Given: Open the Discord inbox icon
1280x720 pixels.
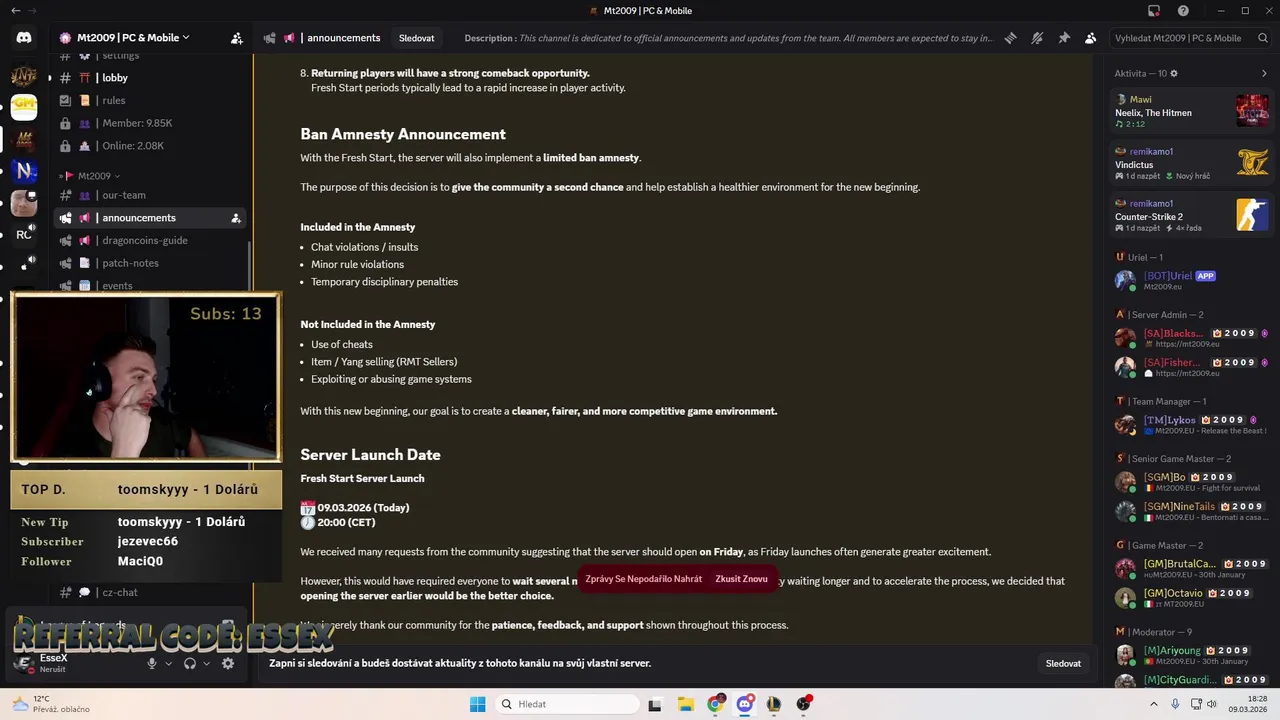Looking at the screenshot, I should 1154,11.
